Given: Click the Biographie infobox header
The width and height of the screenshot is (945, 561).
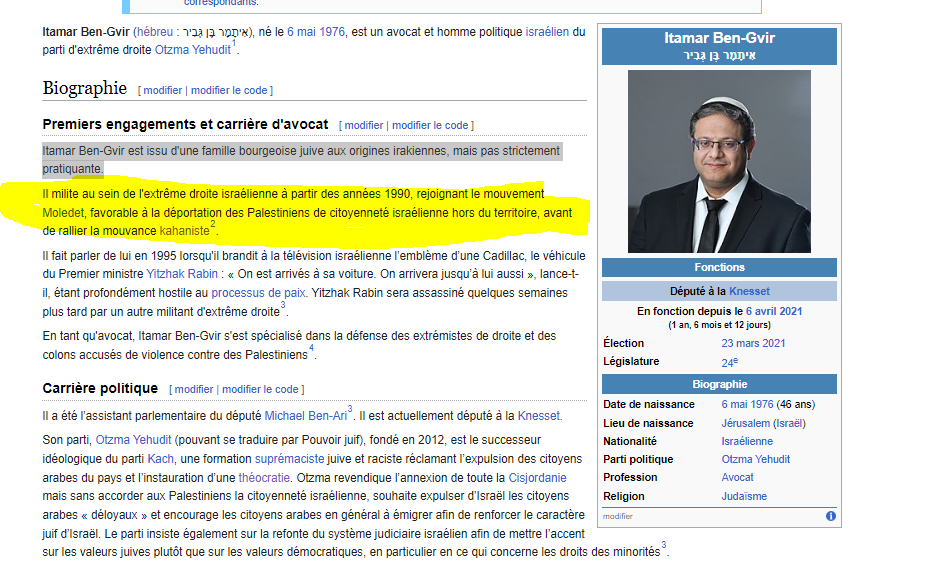Looking at the screenshot, I should 719,384.
